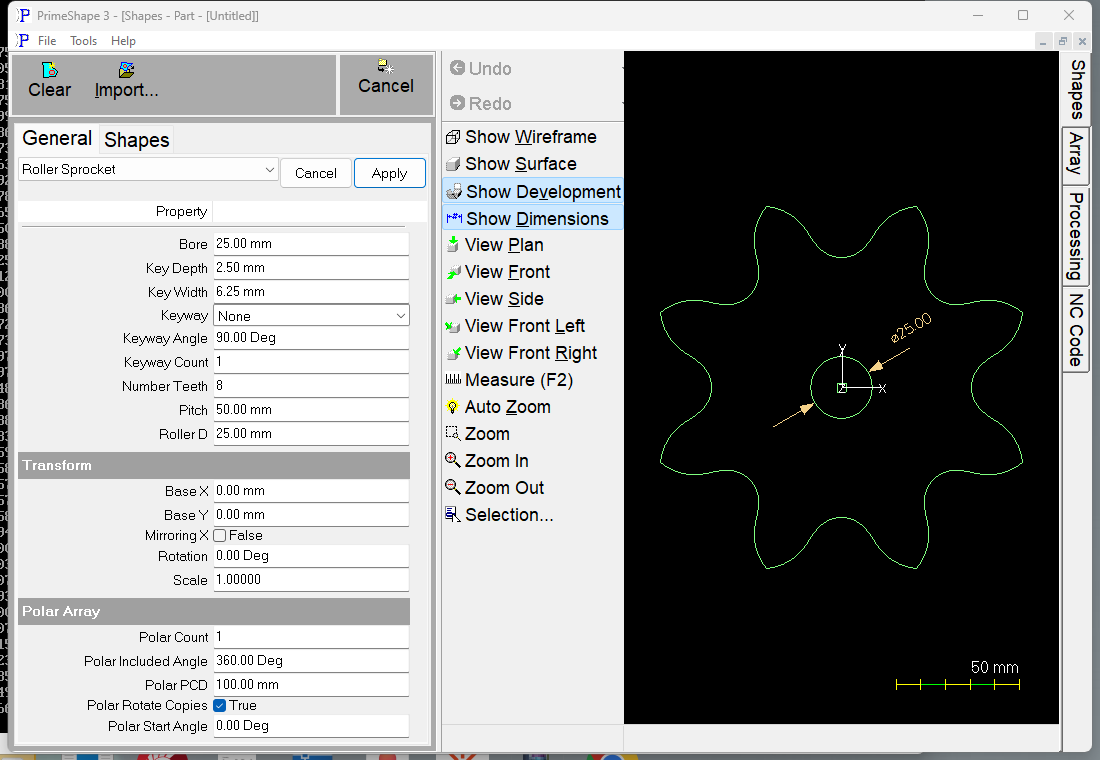Open the Import dialog icon
The width and height of the screenshot is (1100, 760).
pos(126,70)
